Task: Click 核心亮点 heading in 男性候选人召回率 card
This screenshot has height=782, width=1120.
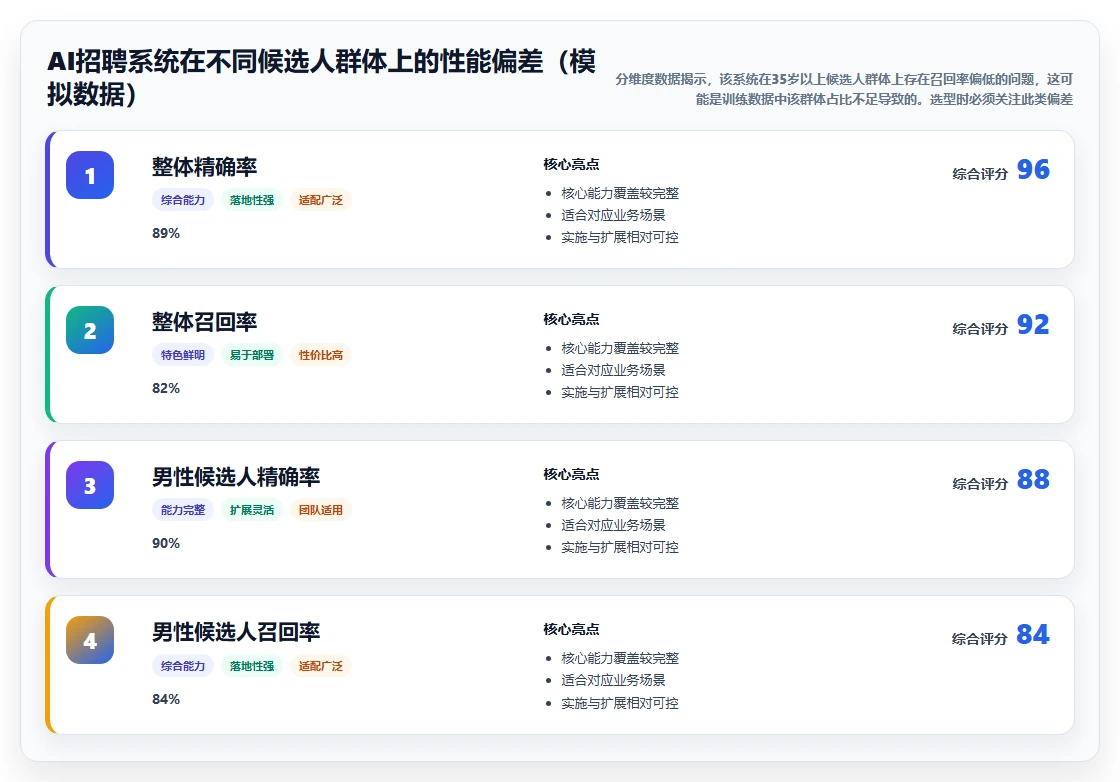Action: [x=571, y=629]
